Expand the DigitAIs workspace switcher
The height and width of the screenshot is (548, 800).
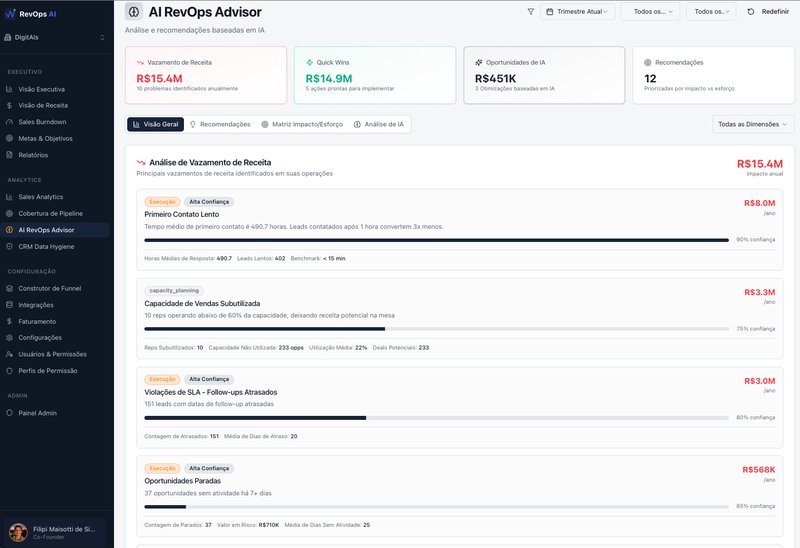pyautogui.click(x=55, y=37)
